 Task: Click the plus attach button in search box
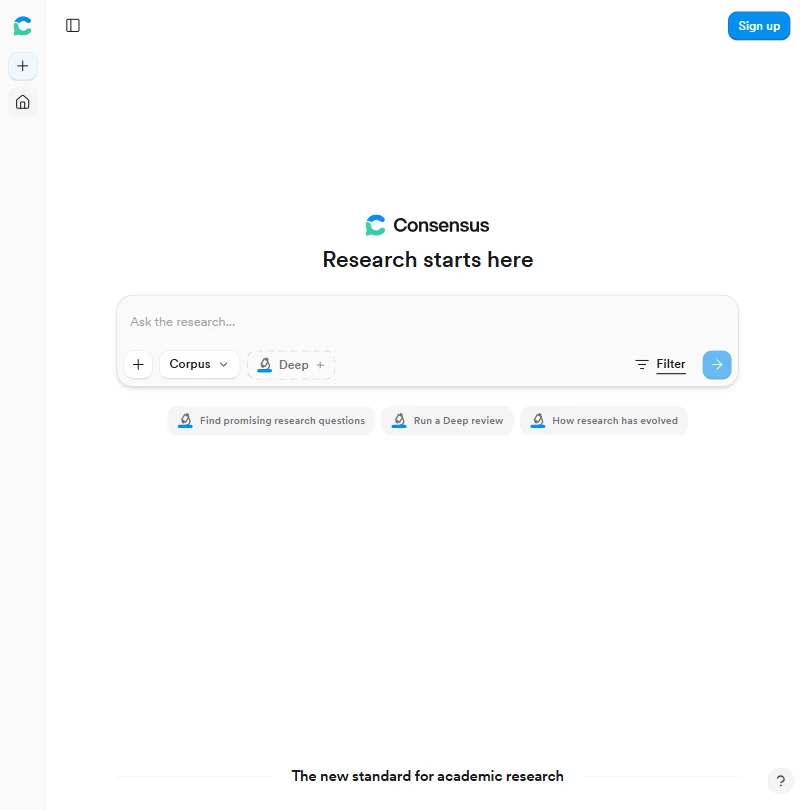point(138,365)
